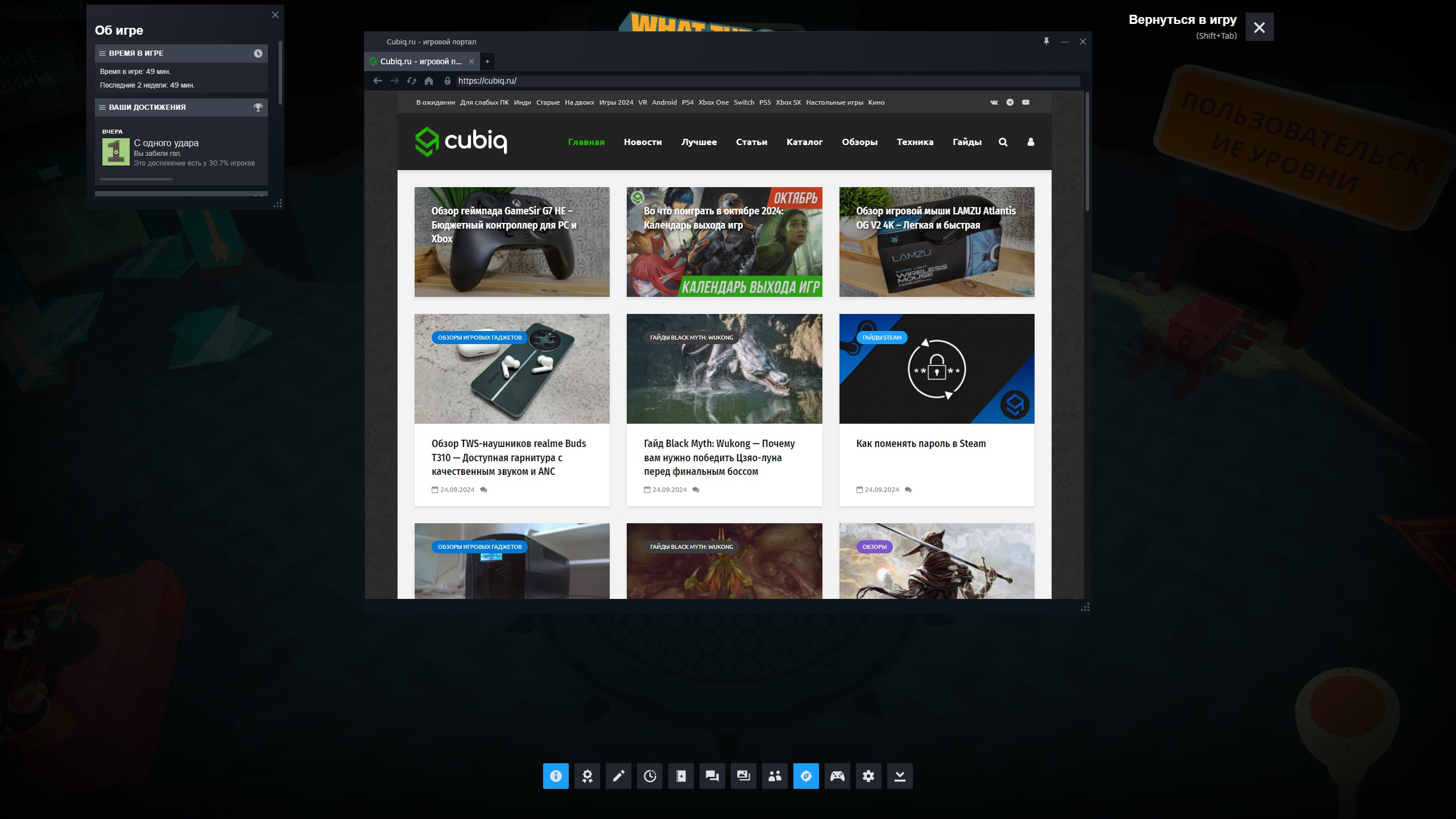
Task: Pin the Cubiq.ru browser window
Action: 1046,42
